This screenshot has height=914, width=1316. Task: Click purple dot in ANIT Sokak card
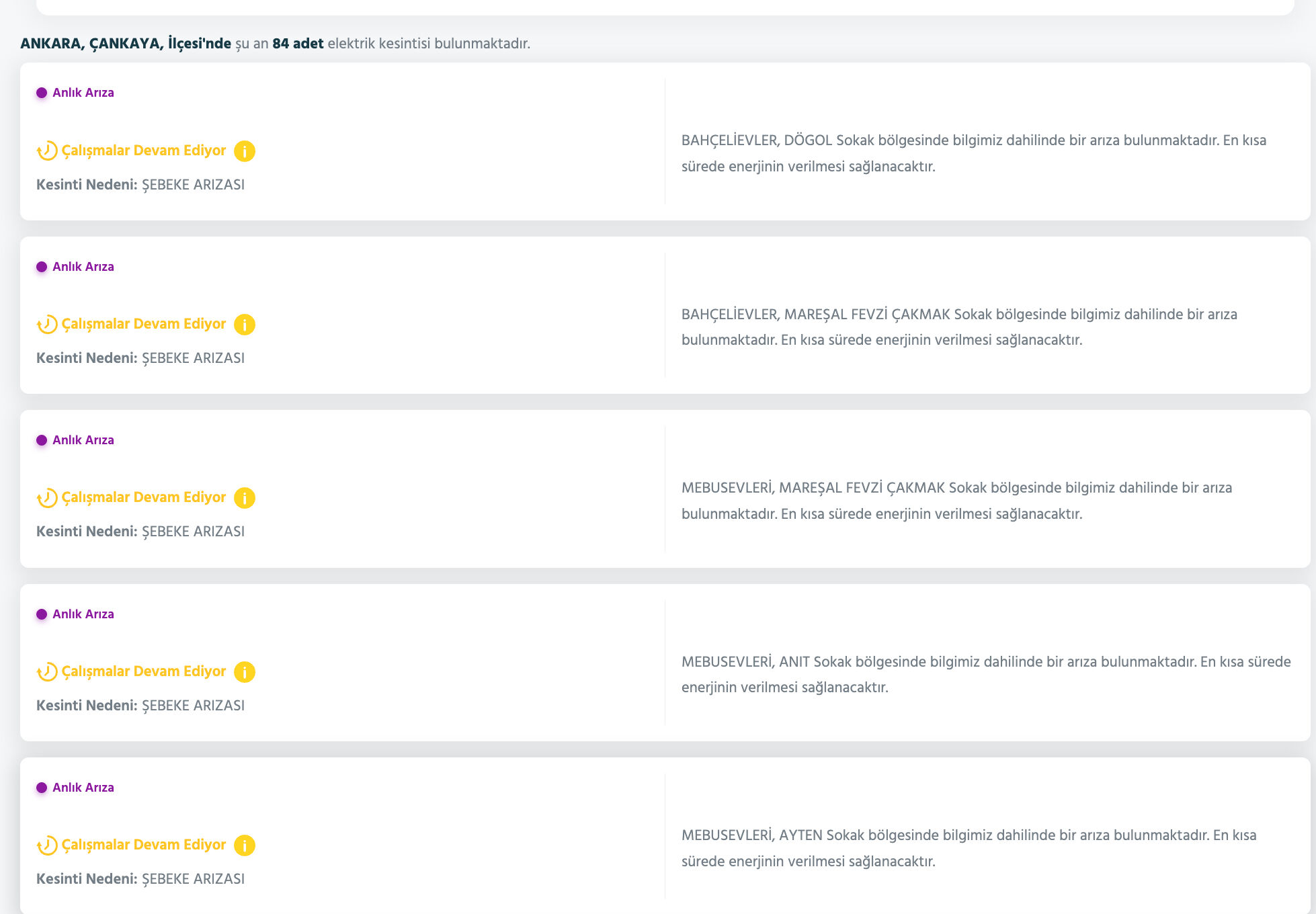(42, 614)
